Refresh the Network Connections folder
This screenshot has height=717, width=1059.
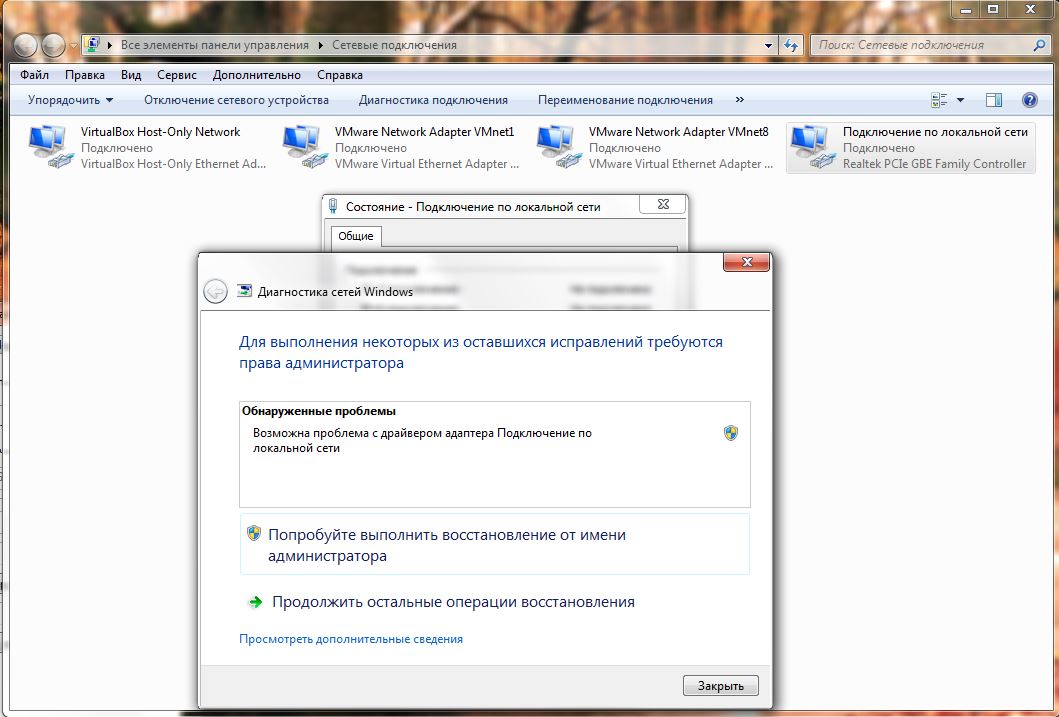pos(790,45)
